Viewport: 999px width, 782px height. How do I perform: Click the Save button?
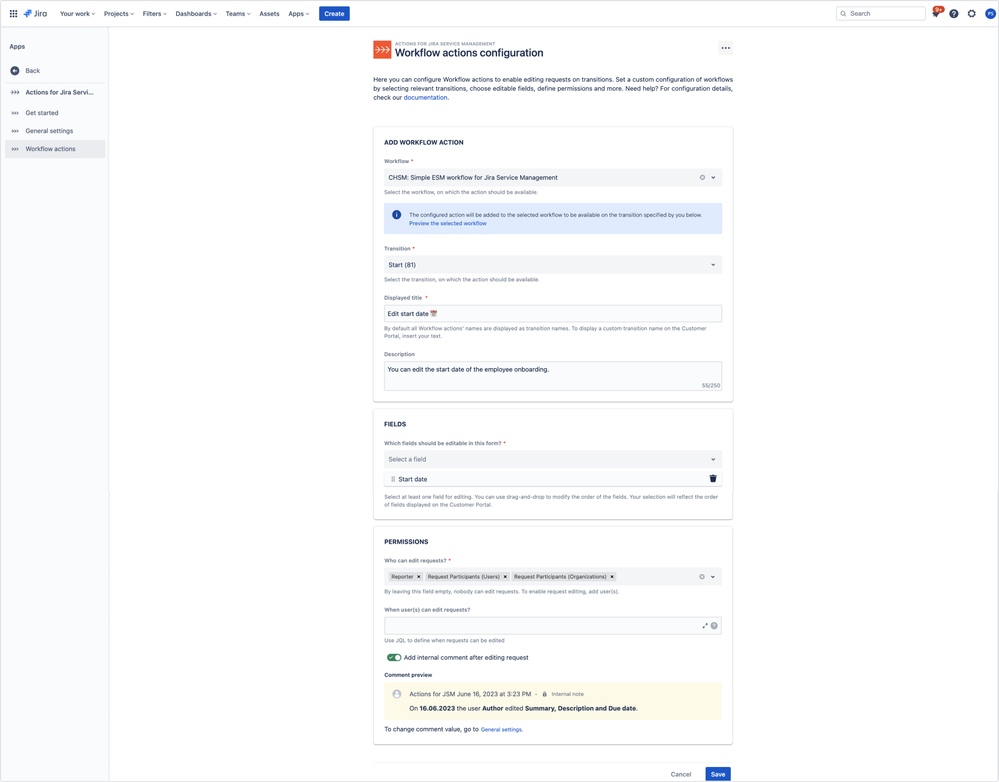pos(718,774)
